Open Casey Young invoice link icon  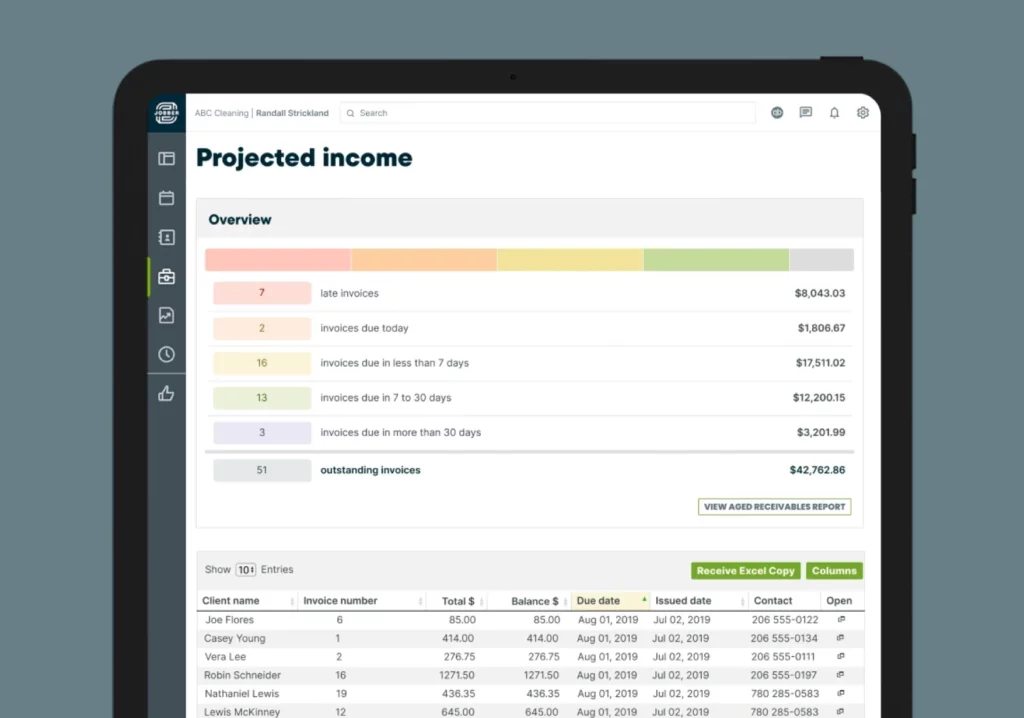840,637
